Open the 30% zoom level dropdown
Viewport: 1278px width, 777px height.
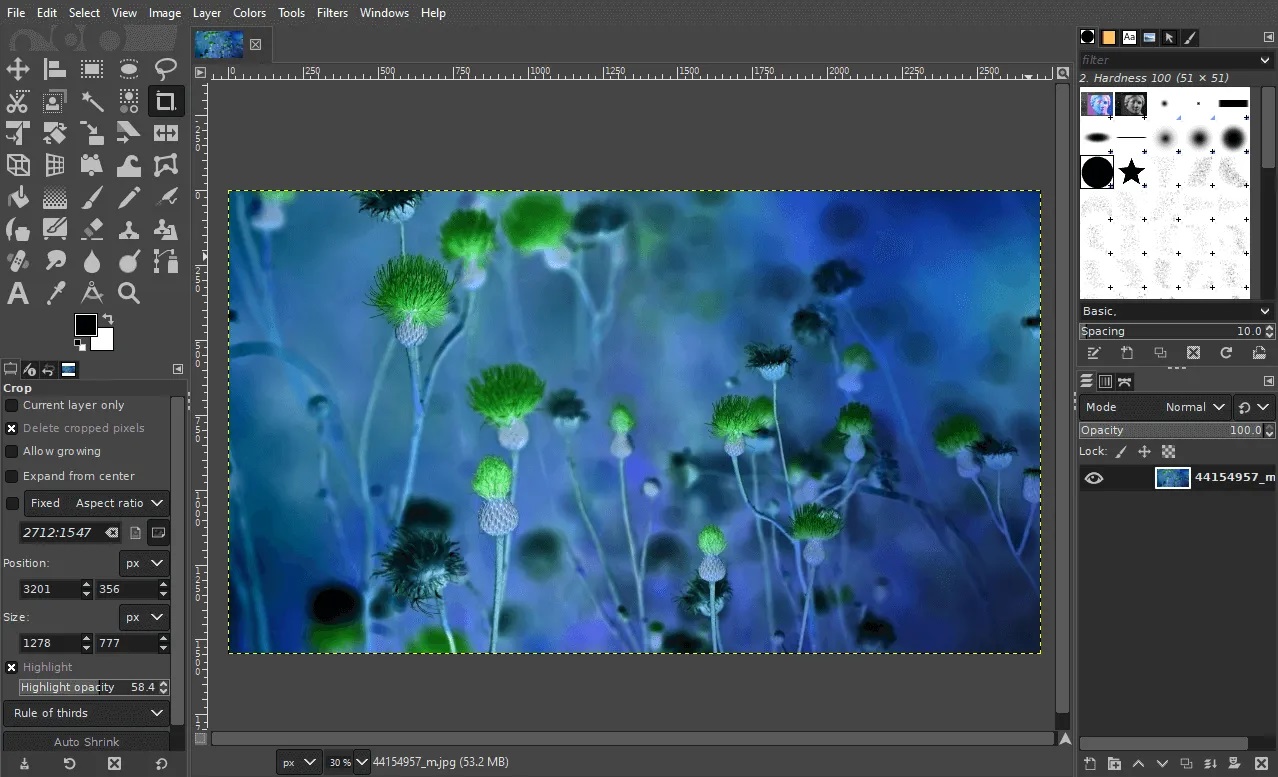tap(346, 761)
